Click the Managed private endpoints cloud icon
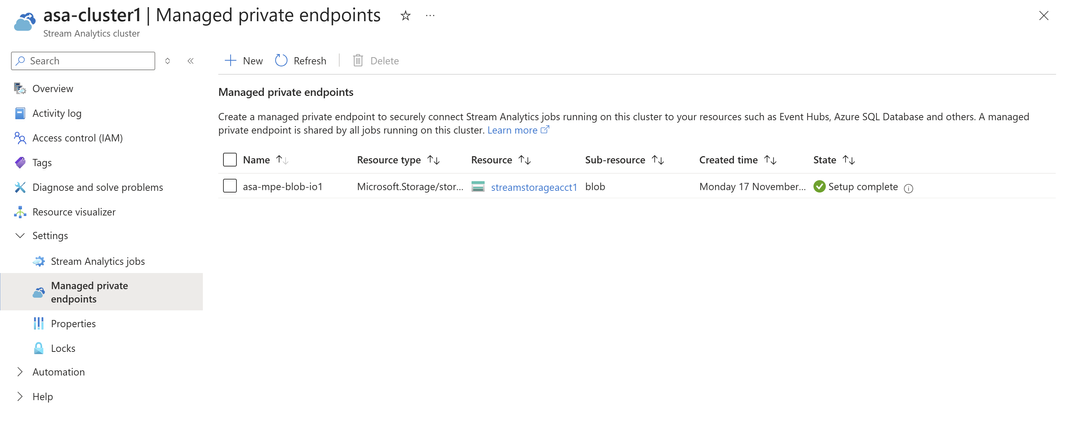This screenshot has height=421, width=1066. 39,292
